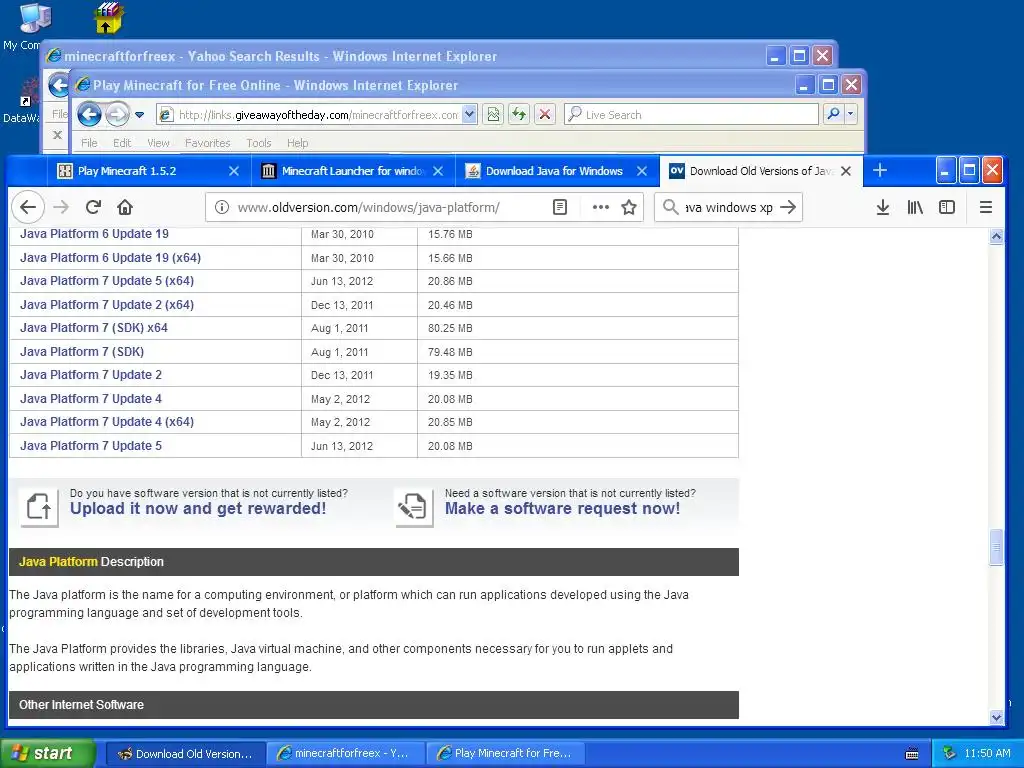1024x768 pixels.
Task: Click Download Old Version taskbar button
Action: (185, 754)
